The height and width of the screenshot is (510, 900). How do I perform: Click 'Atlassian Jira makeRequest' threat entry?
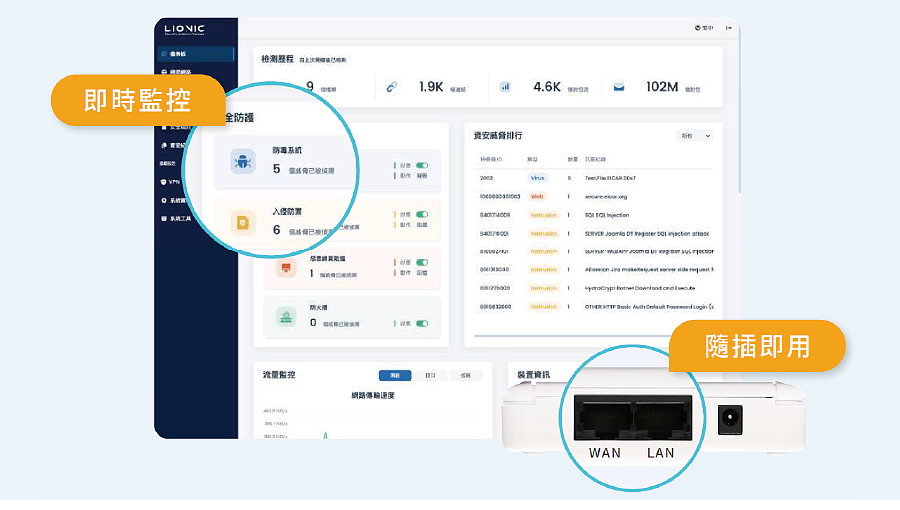tap(649, 270)
